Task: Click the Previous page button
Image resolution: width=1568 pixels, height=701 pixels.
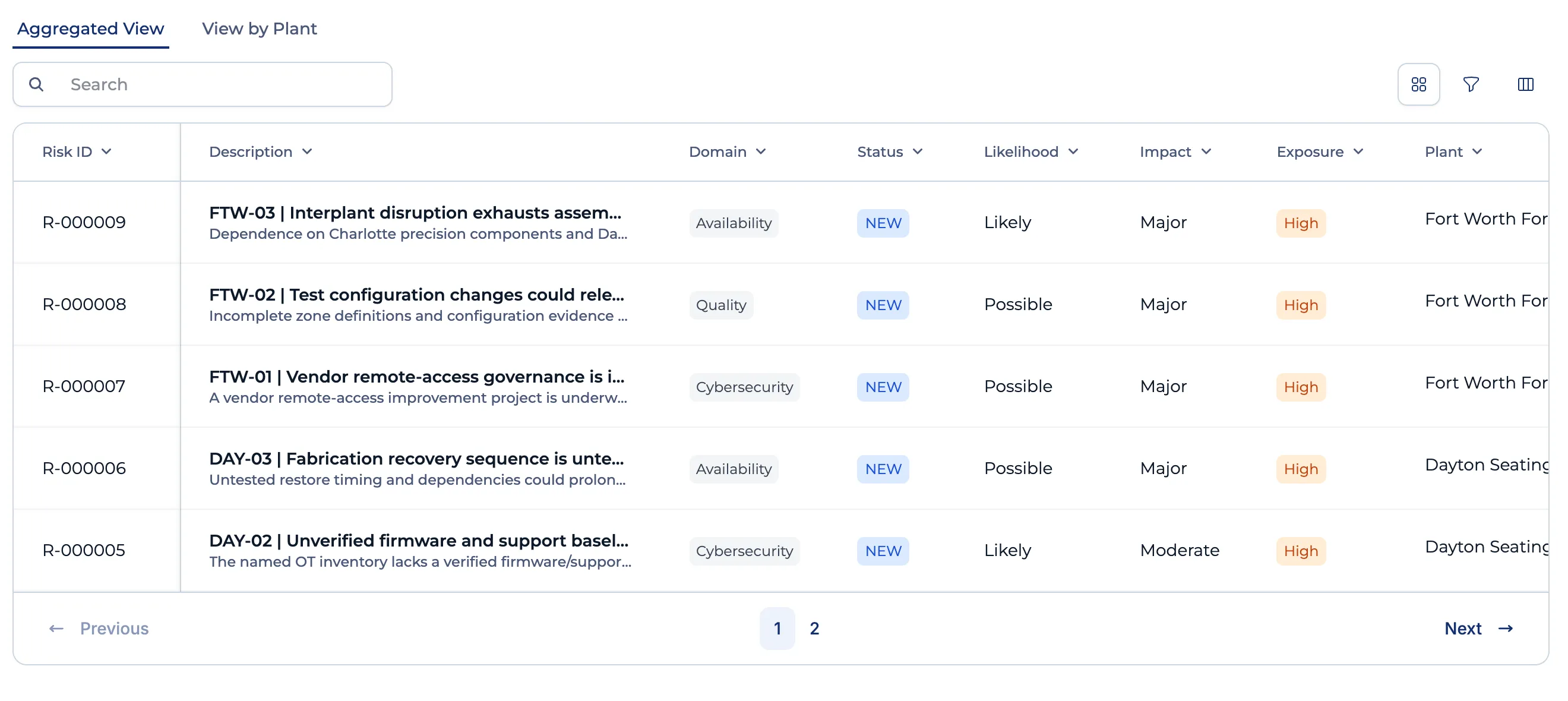Action: pyautogui.click(x=99, y=628)
